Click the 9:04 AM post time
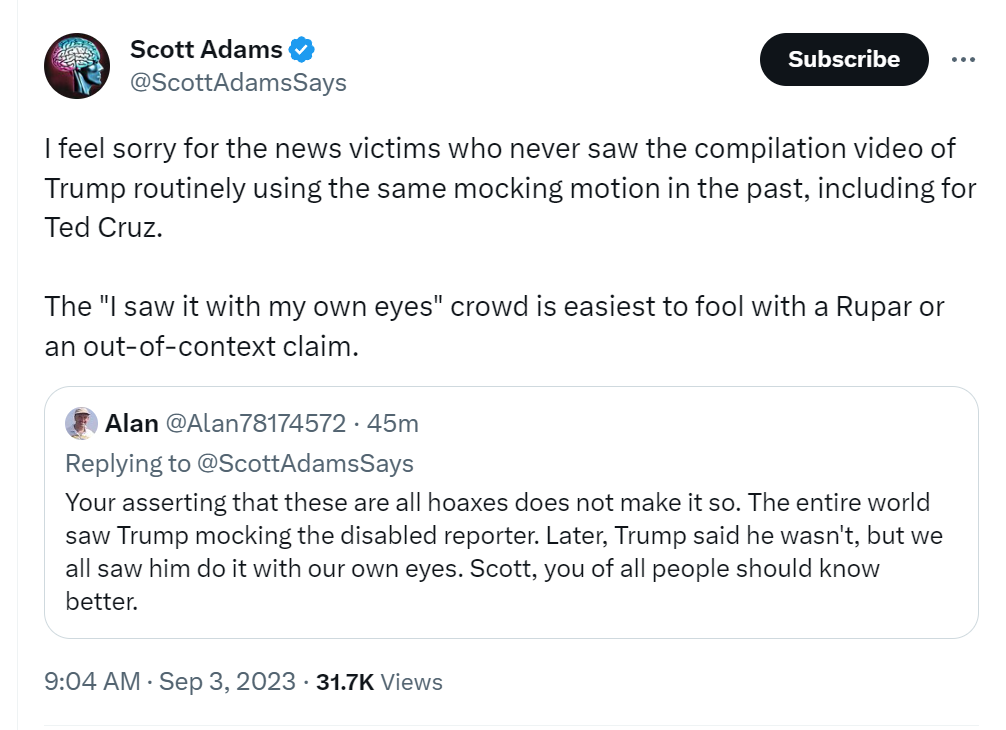The width and height of the screenshot is (1006, 730). click(92, 681)
